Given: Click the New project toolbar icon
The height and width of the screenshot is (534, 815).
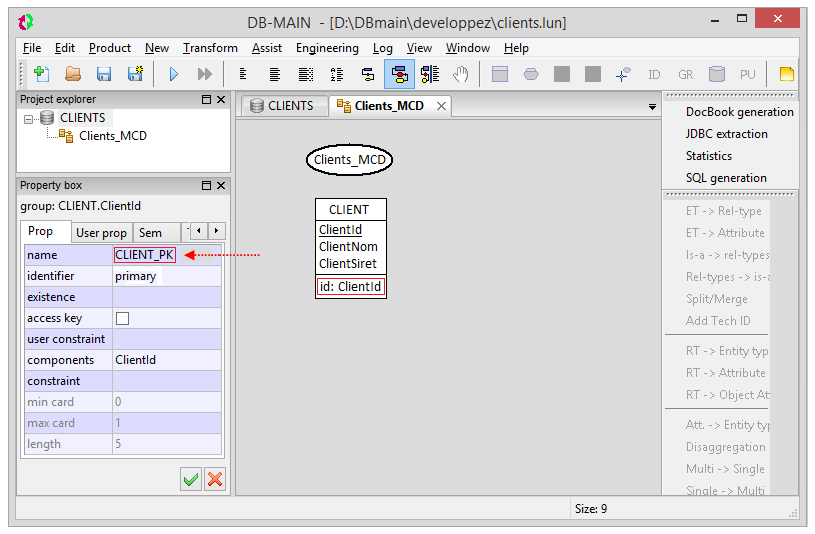Looking at the screenshot, I should pyautogui.click(x=41, y=74).
